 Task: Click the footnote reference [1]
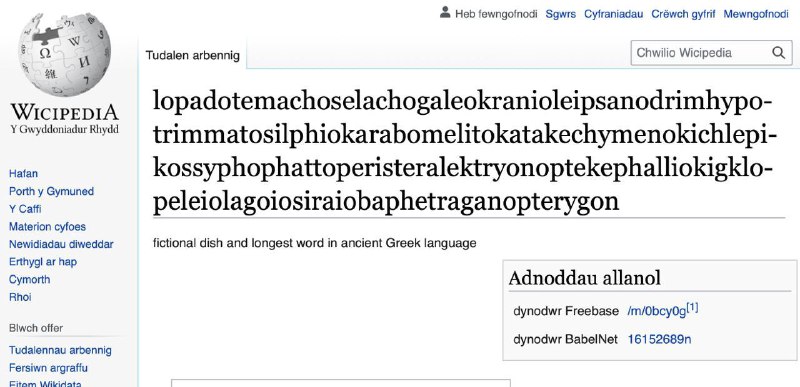click(692, 307)
